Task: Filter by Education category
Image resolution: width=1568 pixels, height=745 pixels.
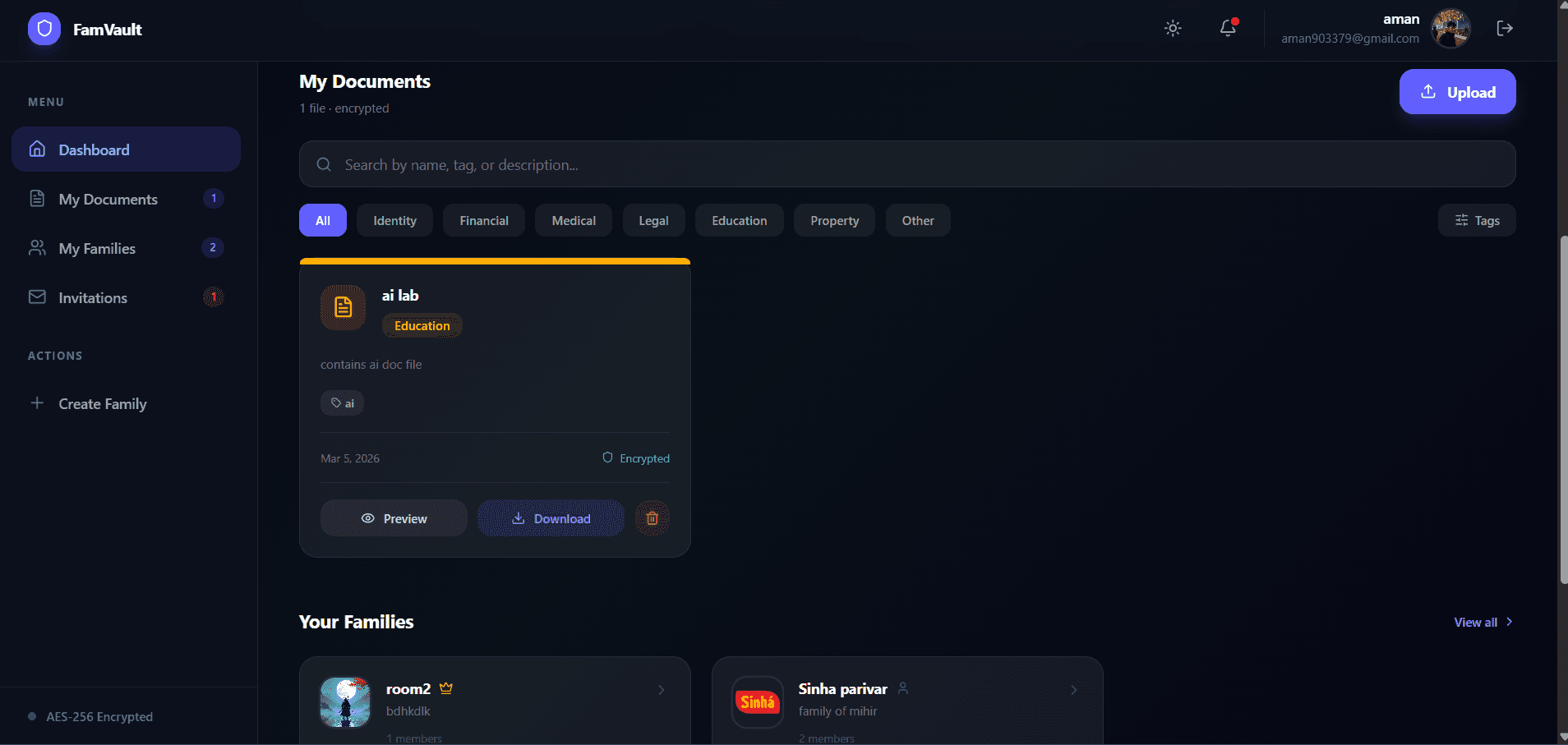Action: (740, 220)
